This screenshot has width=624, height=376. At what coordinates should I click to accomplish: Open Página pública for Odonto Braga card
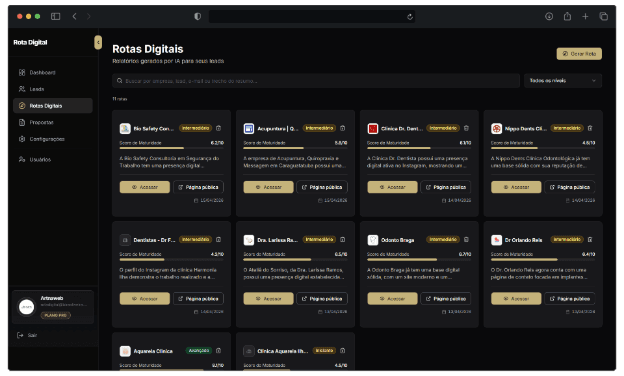pos(446,299)
